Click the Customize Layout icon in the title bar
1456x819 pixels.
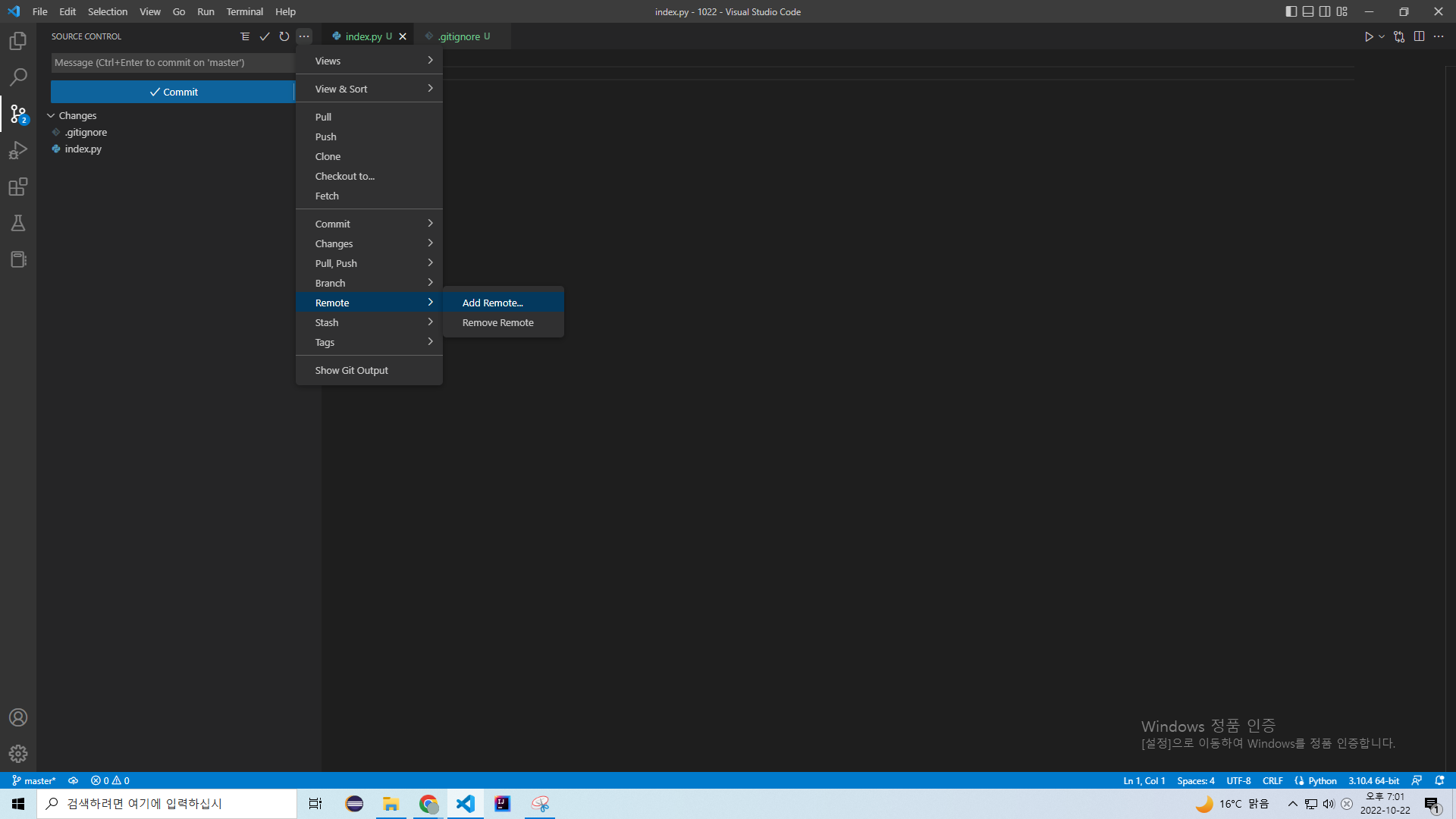[1342, 11]
